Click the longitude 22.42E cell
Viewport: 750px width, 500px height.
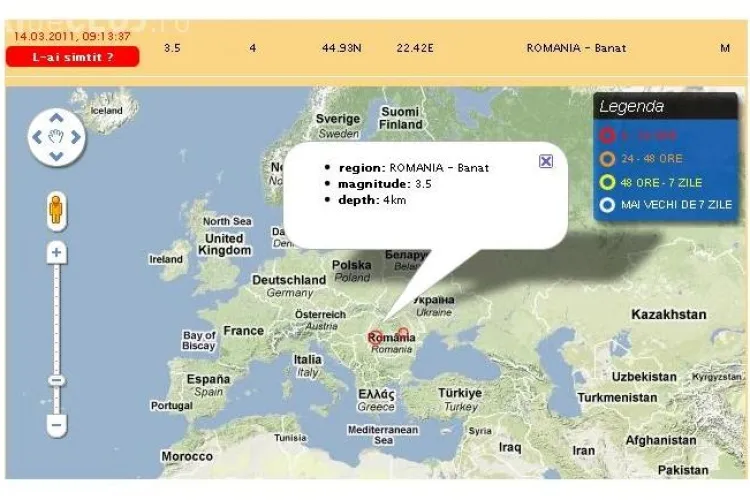point(415,48)
